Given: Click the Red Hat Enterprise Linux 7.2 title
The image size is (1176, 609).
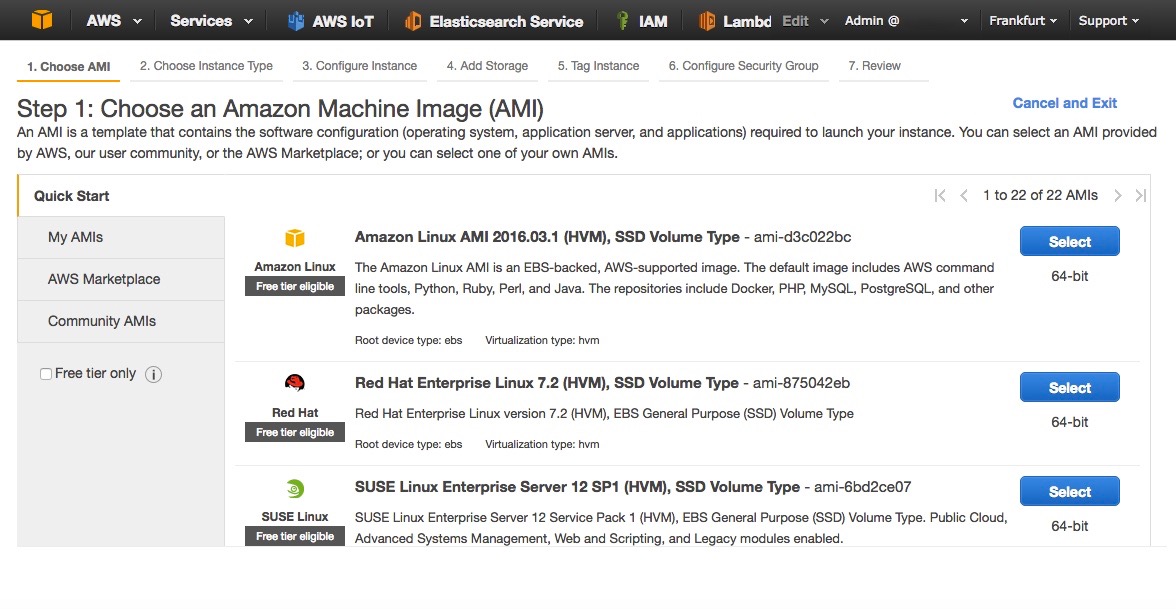Looking at the screenshot, I should click(x=547, y=382).
